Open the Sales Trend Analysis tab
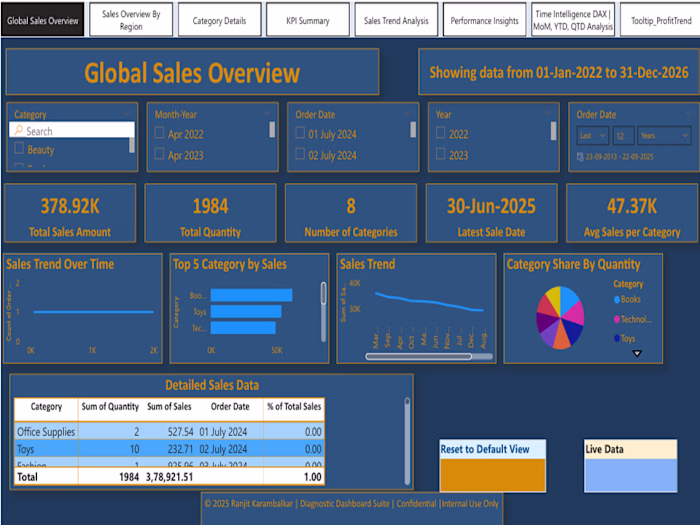700x525 pixels. pos(396,20)
